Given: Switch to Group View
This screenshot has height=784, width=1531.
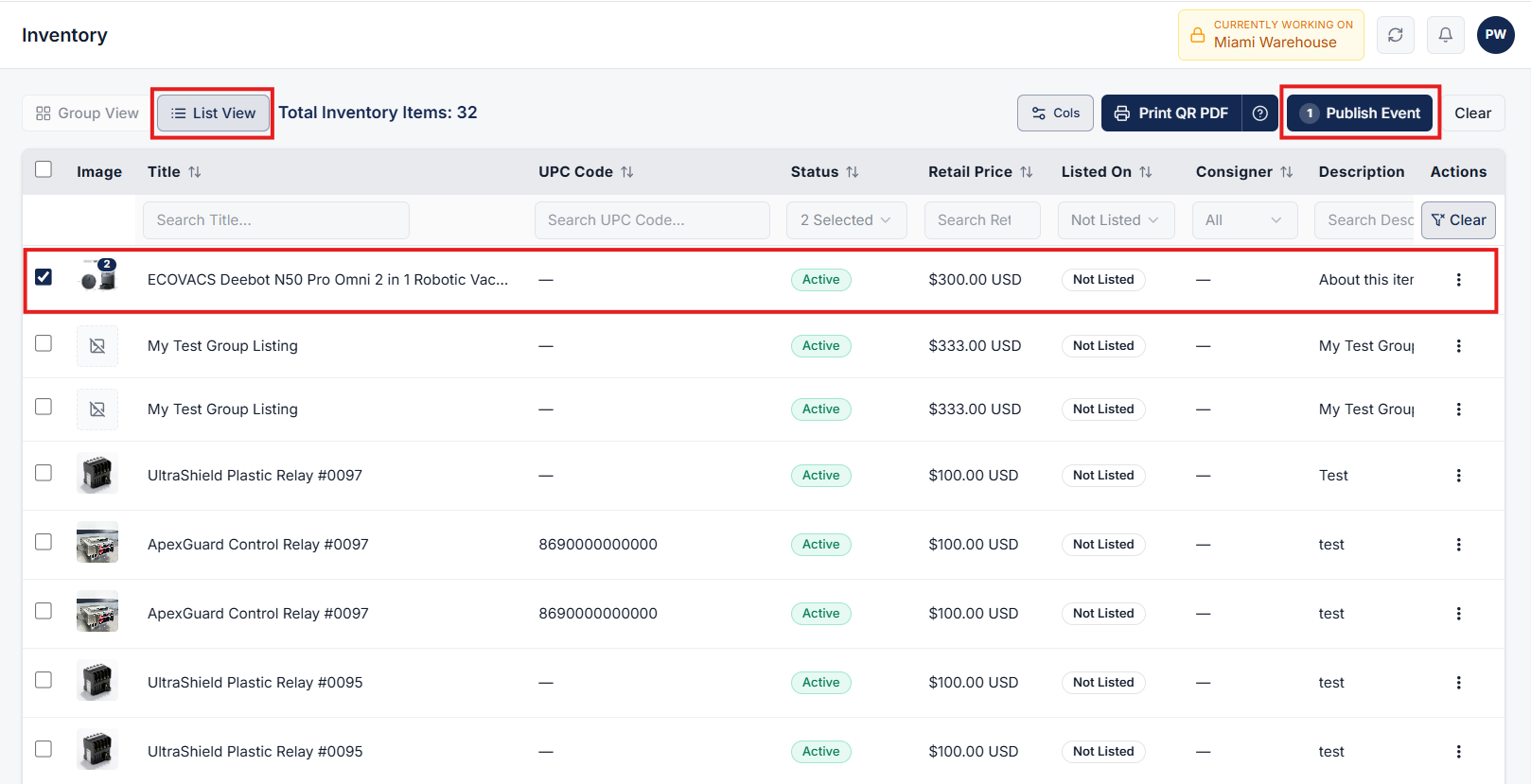Looking at the screenshot, I should click(87, 113).
